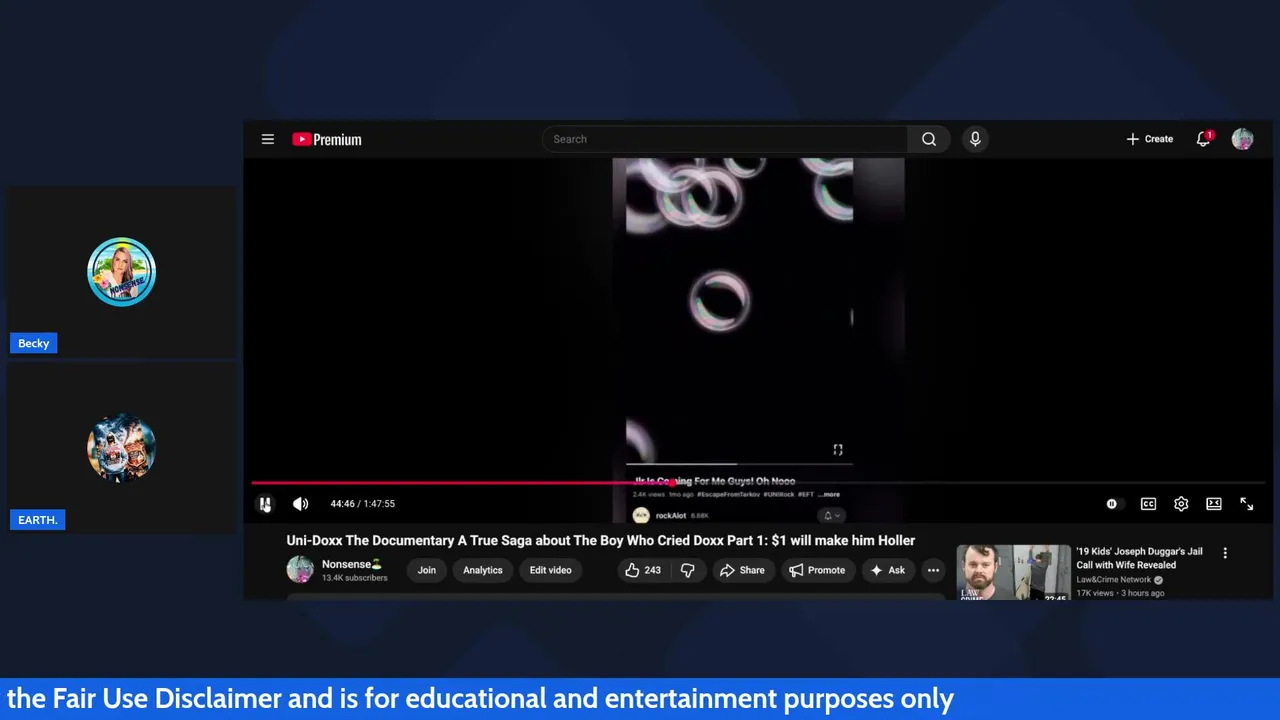Open the notifications bell
This screenshot has width=1280, height=720.
pyautogui.click(x=1203, y=139)
